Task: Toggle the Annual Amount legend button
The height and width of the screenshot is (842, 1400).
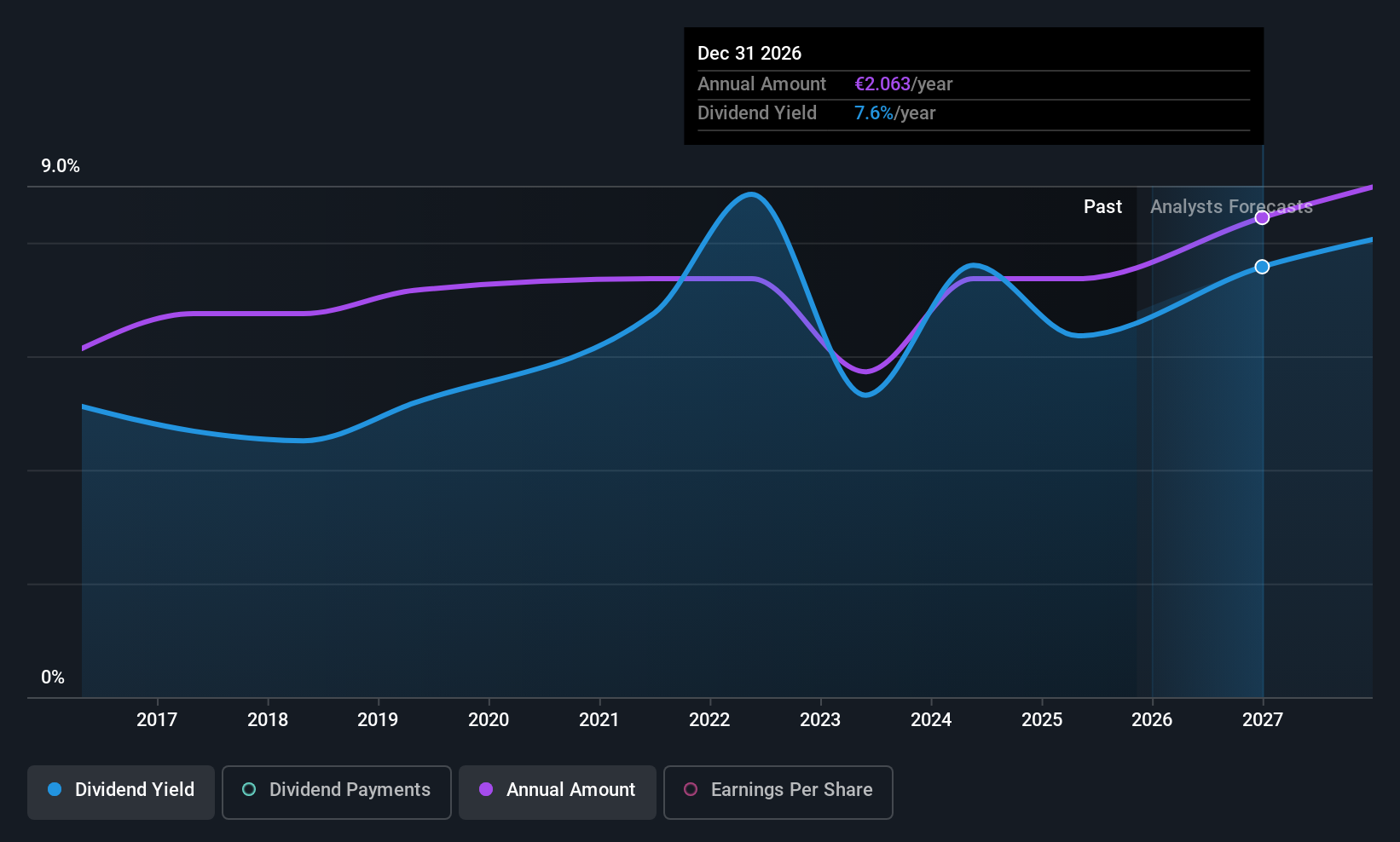Action: tap(558, 792)
